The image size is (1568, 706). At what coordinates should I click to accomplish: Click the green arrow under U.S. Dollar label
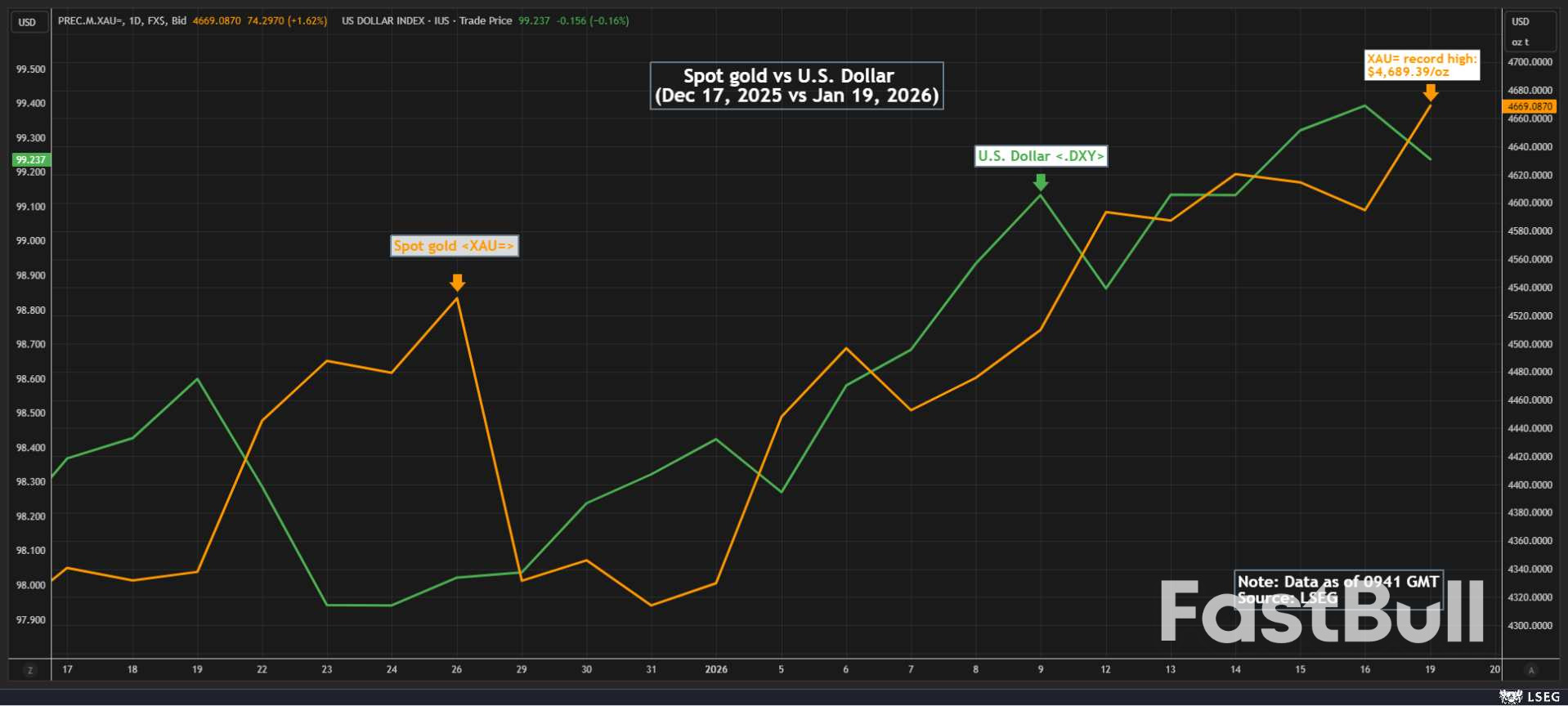[x=1041, y=181]
